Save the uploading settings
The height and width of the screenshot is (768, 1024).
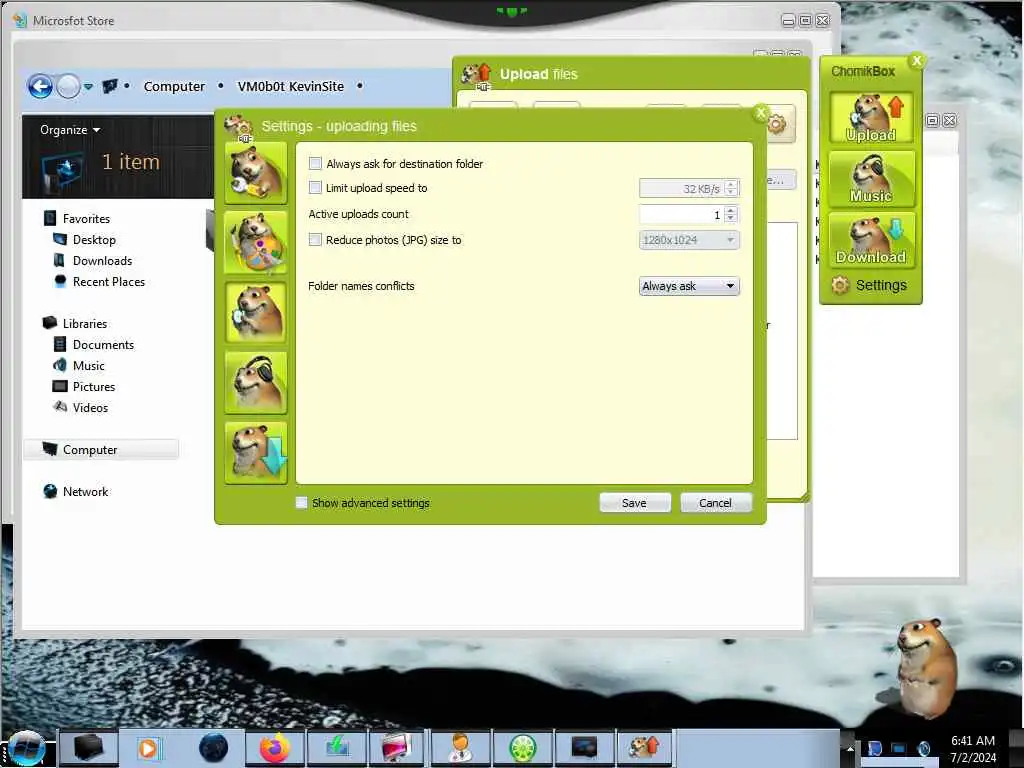tap(634, 503)
